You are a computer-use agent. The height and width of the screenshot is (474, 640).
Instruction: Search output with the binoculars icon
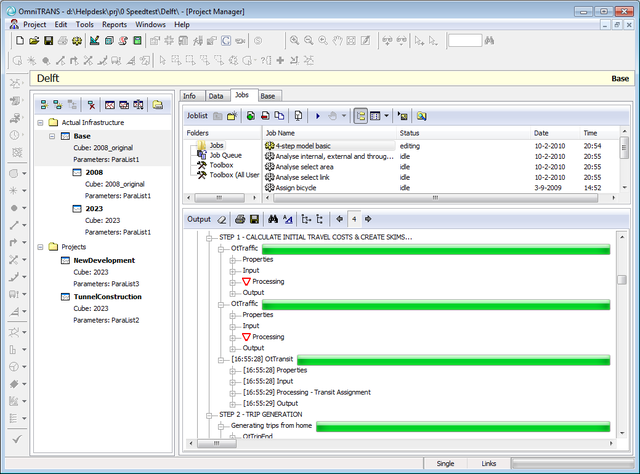tap(273, 219)
